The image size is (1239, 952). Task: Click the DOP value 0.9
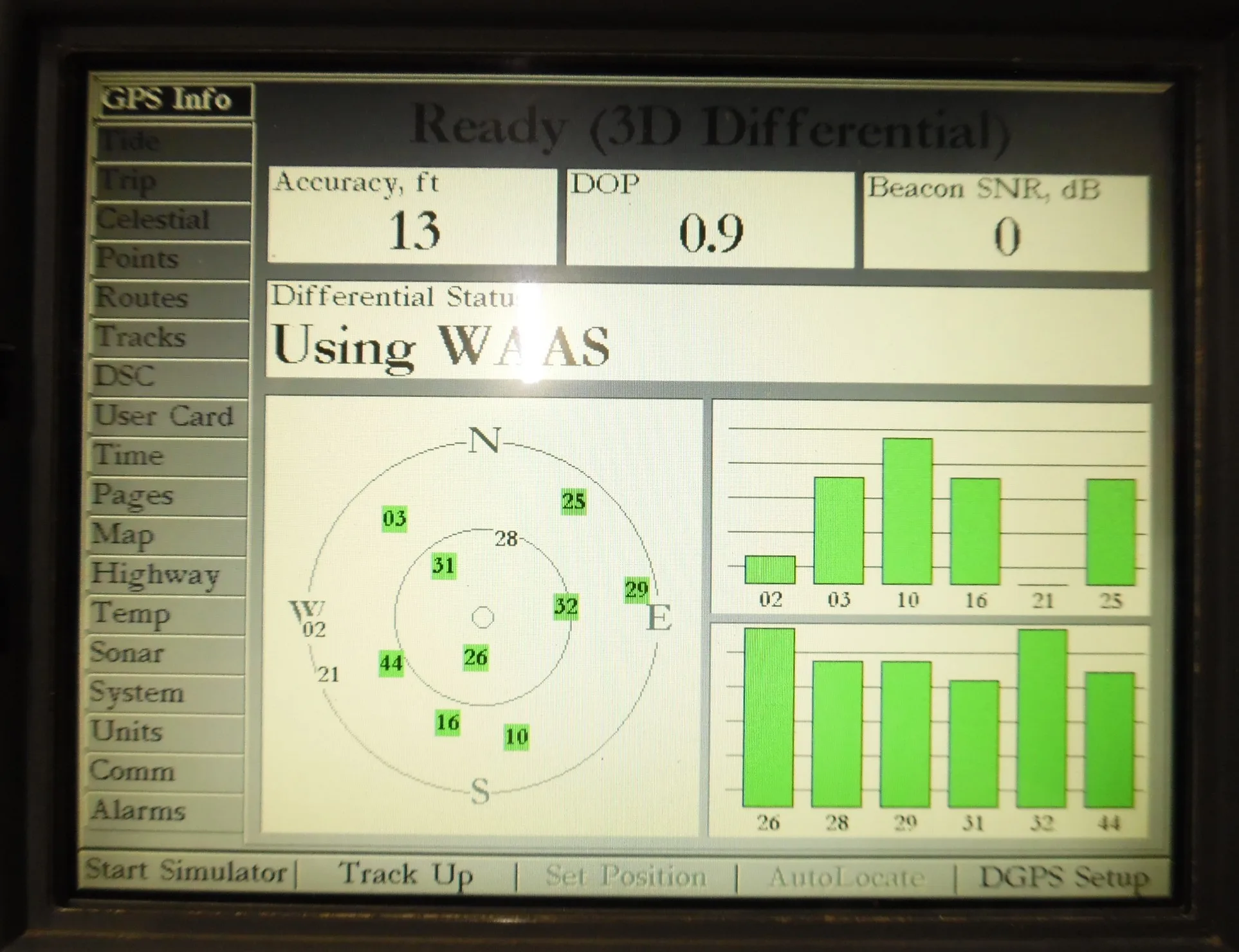point(711,233)
